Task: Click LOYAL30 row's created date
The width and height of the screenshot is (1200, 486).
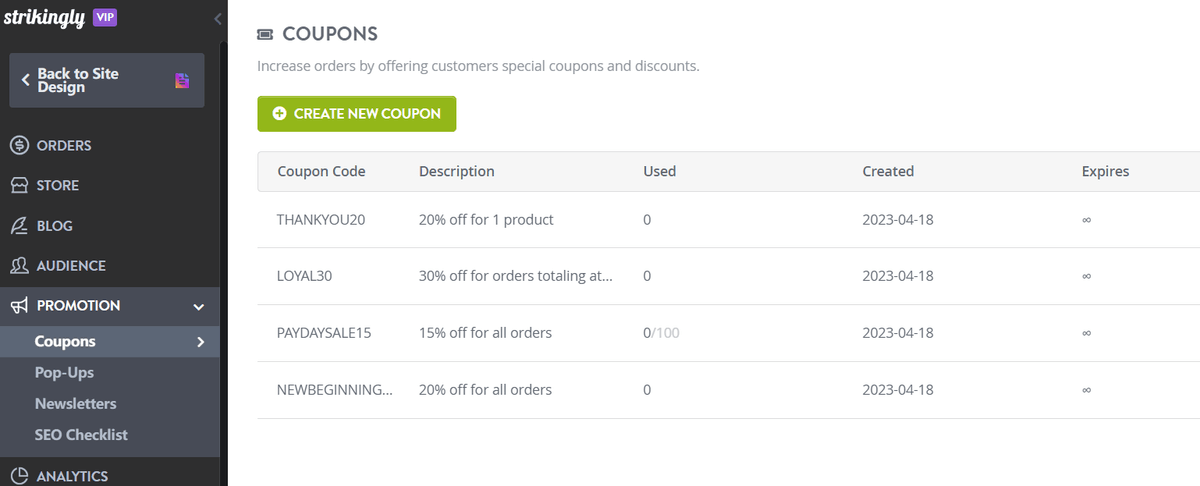Action: point(898,276)
